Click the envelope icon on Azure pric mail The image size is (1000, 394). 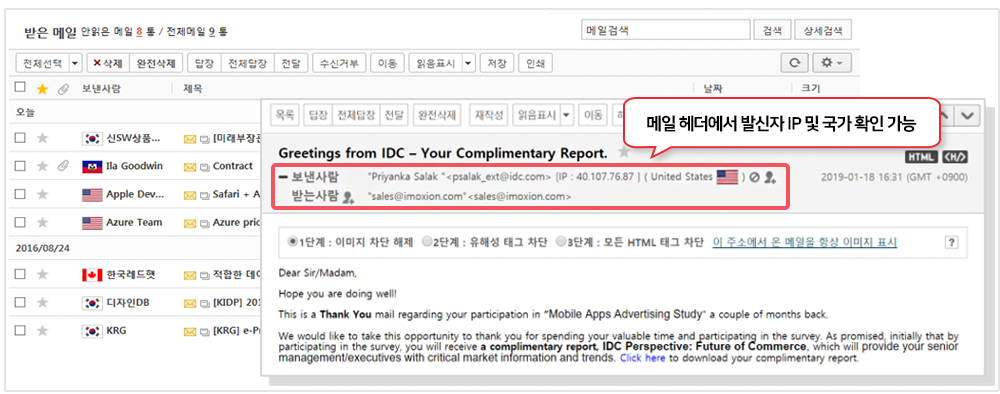tap(189, 223)
